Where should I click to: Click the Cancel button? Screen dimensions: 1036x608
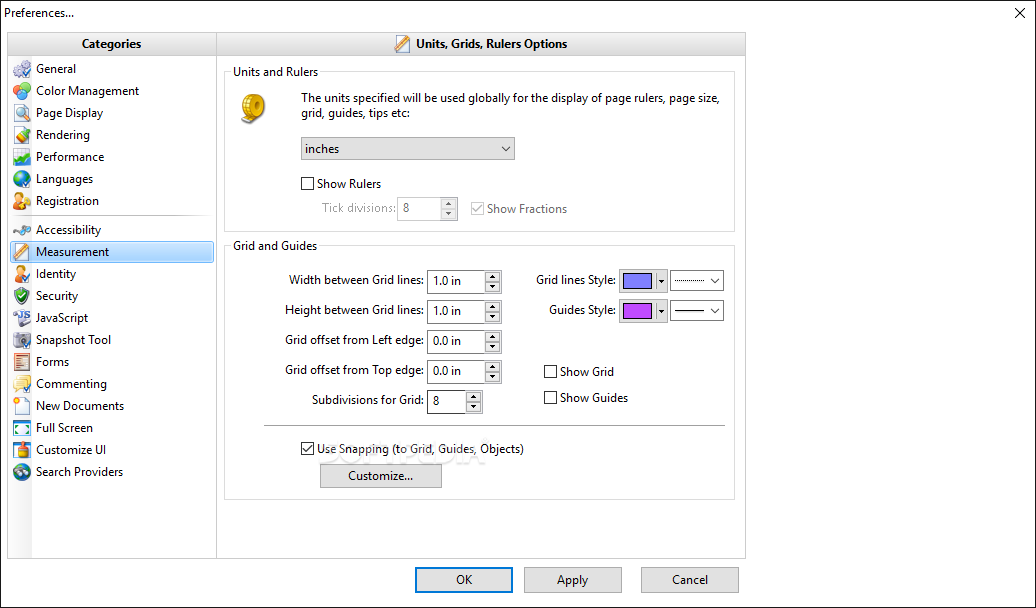(x=690, y=580)
